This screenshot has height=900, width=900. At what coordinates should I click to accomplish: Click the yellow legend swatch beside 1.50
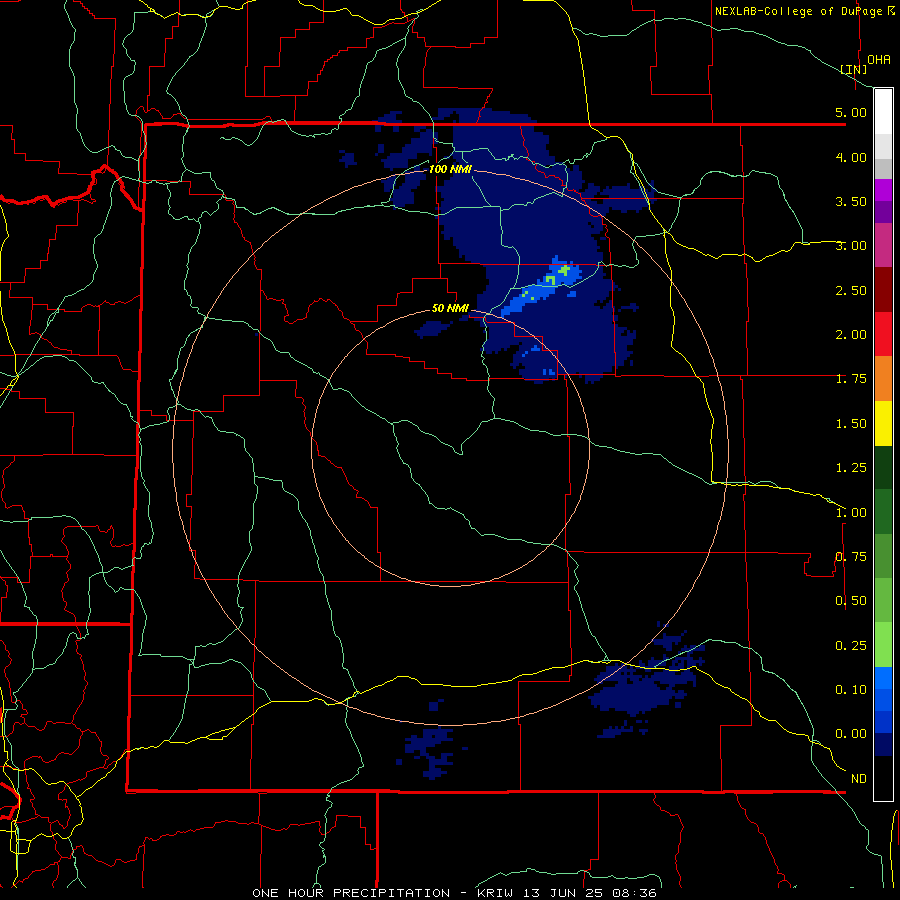point(883,423)
